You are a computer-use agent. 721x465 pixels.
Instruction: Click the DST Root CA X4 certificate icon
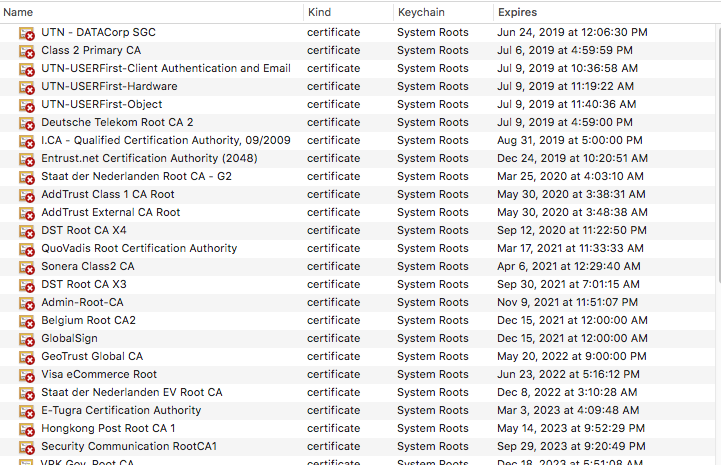[x=27, y=231]
